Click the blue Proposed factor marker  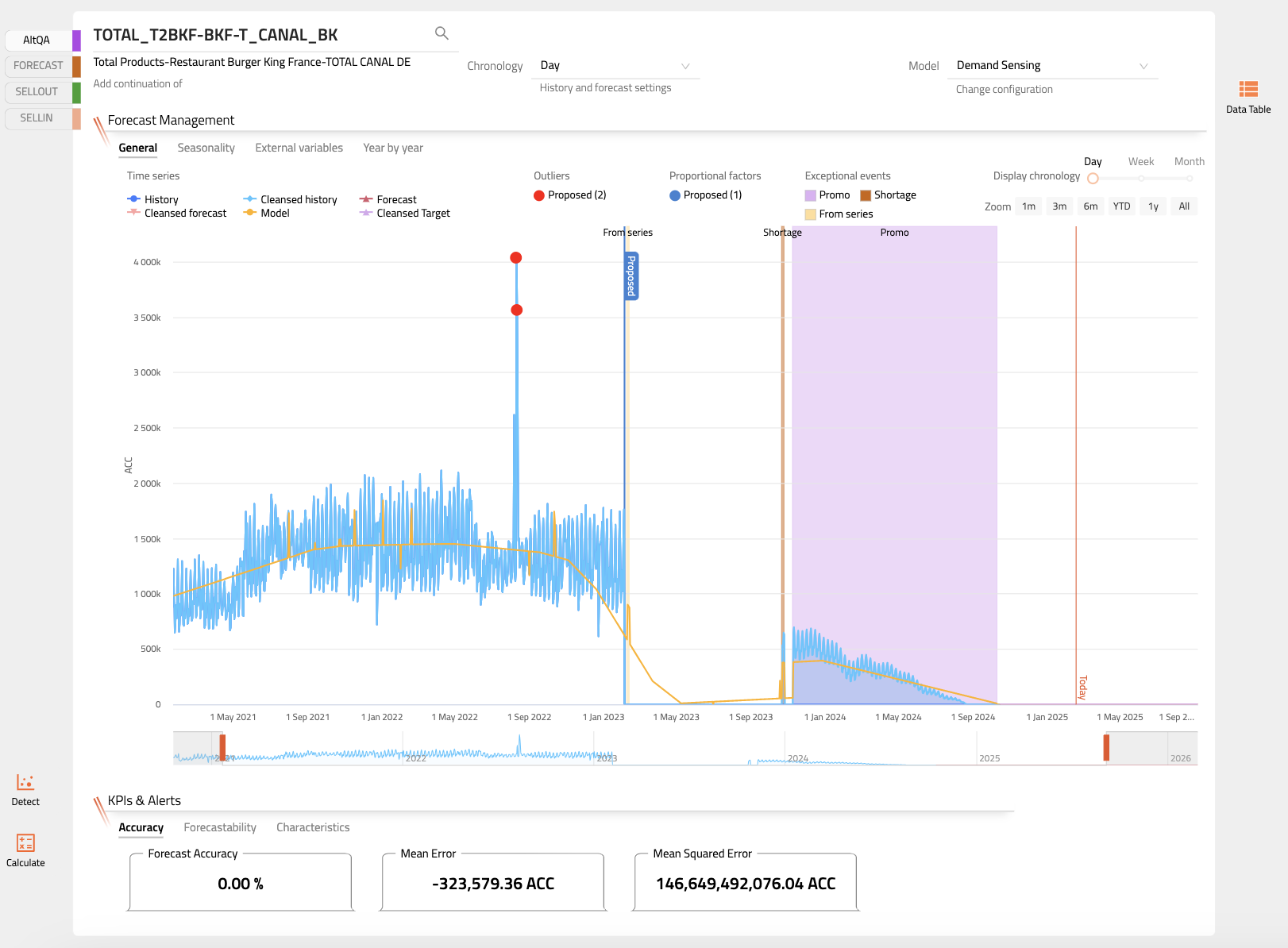click(x=631, y=276)
